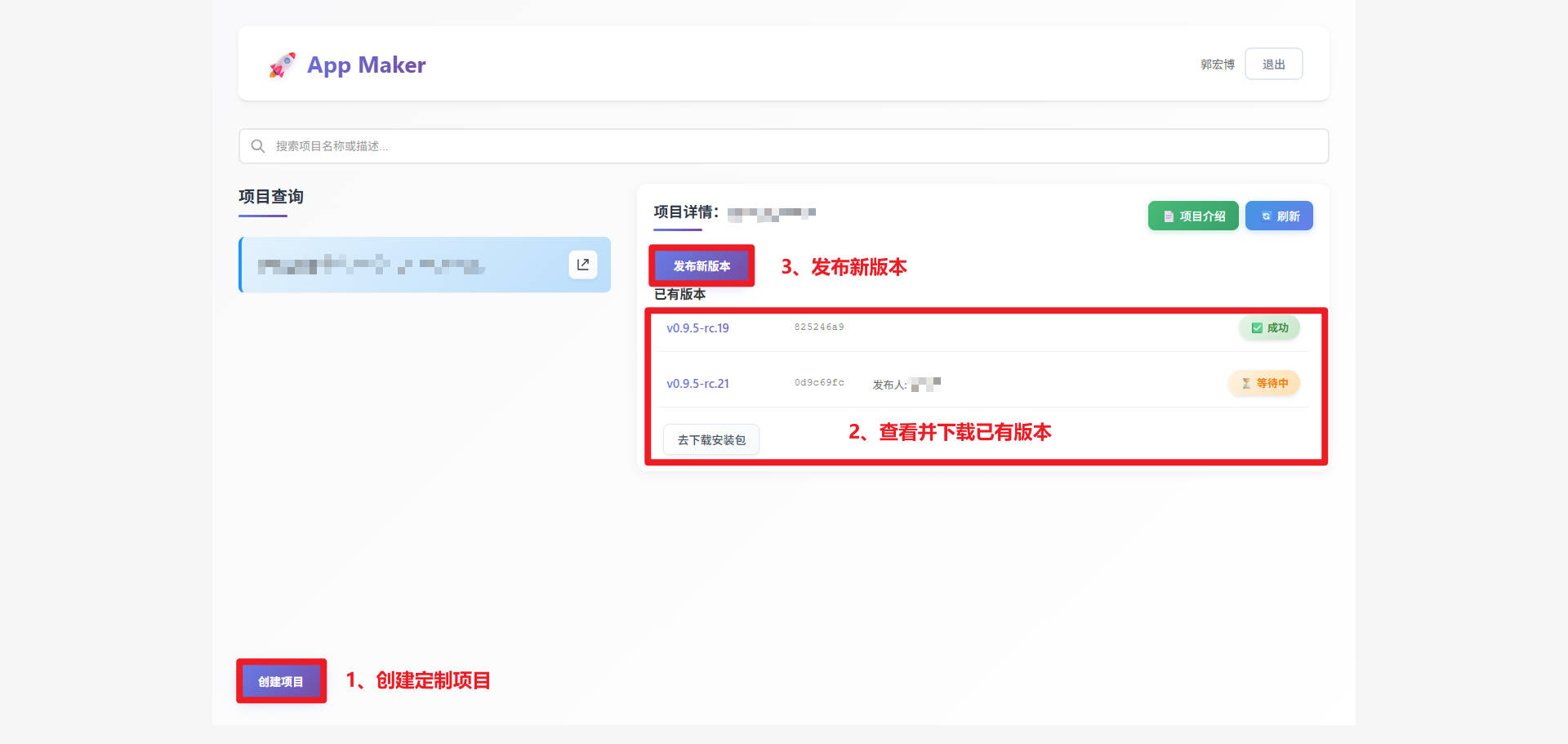Log out using the 退出 button
The height and width of the screenshot is (744, 1568).
tap(1273, 65)
